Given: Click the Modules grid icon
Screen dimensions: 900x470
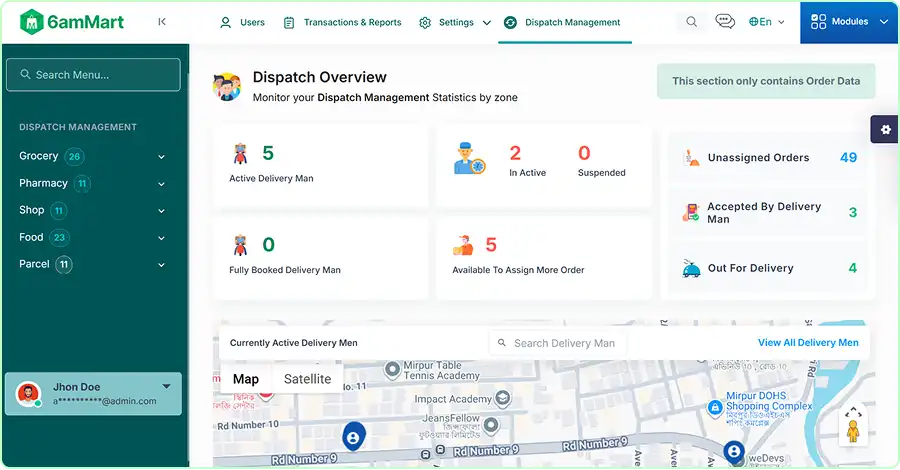Looking at the screenshot, I should tap(818, 22).
